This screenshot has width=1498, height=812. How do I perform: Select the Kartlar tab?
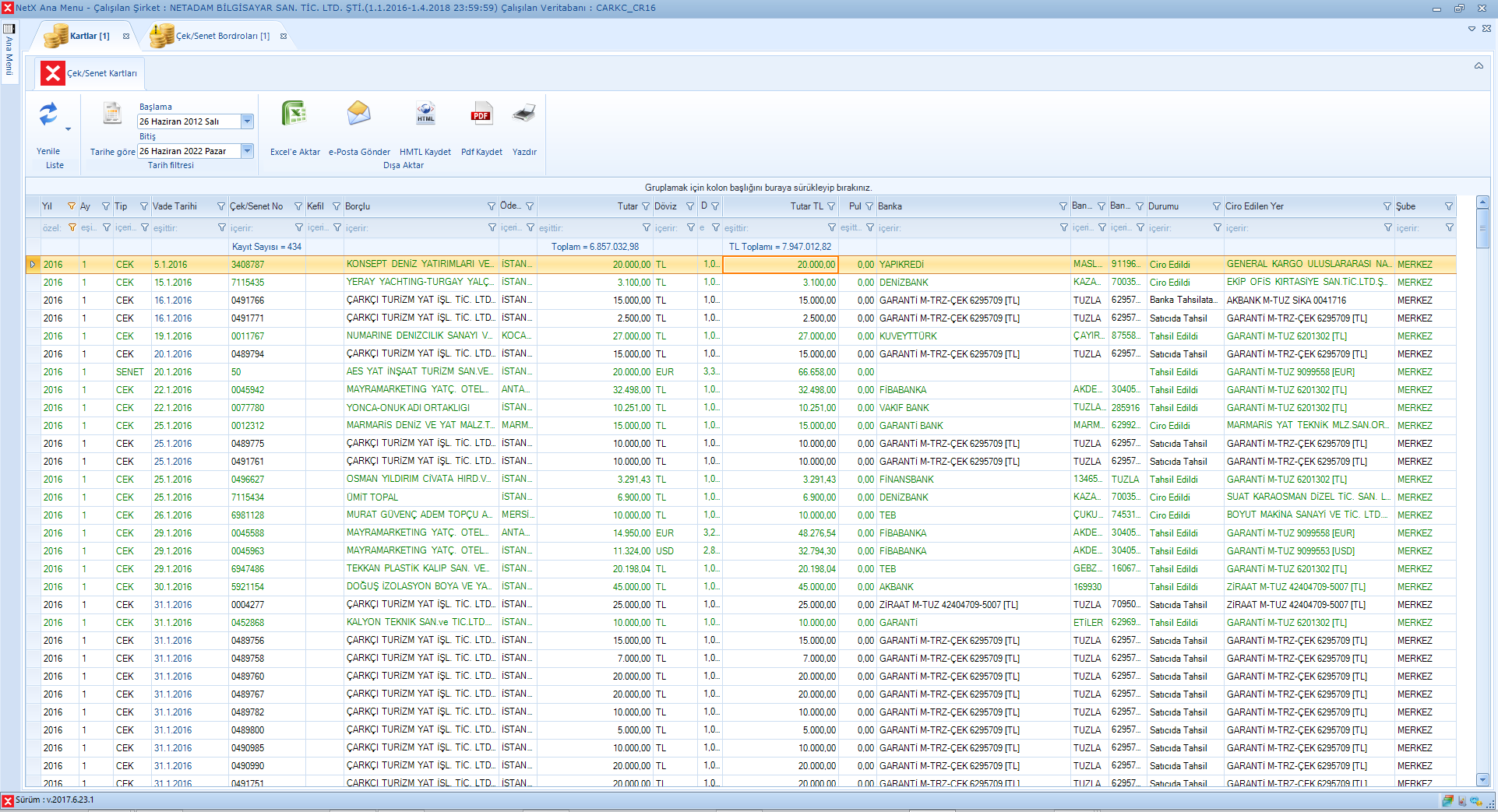(x=89, y=36)
